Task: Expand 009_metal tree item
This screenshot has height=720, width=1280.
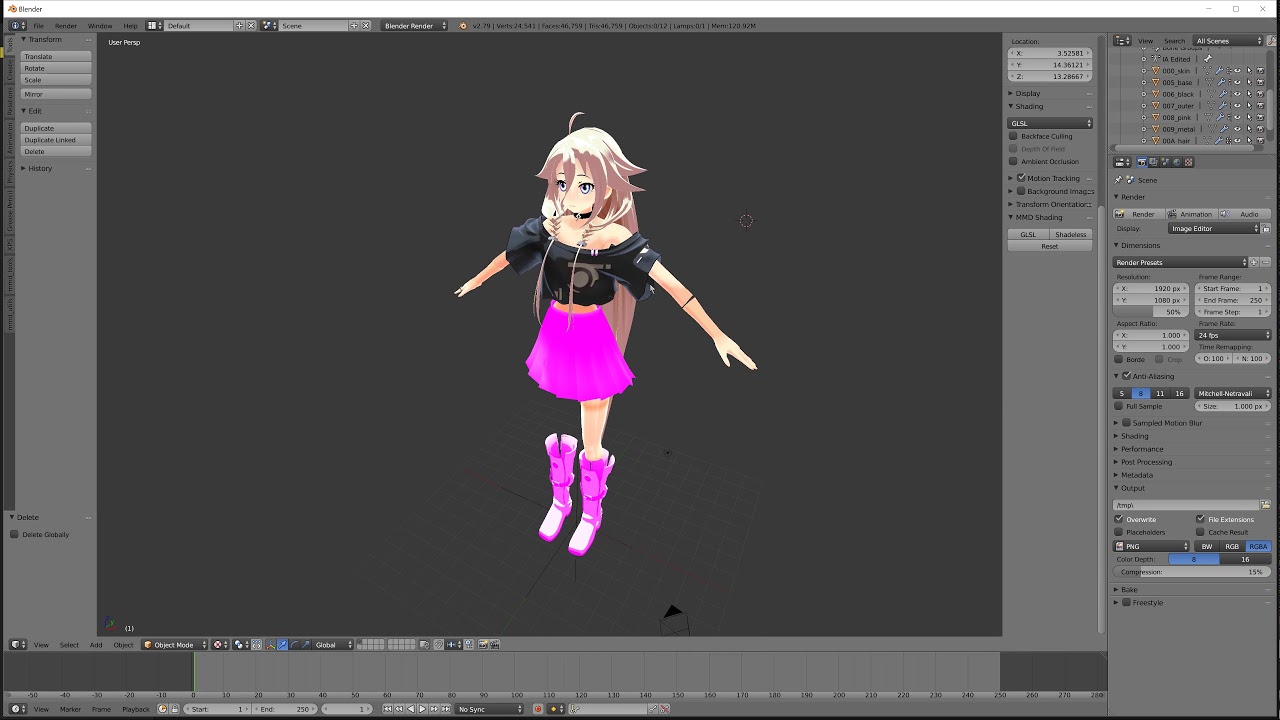Action: click(x=1144, y=129)
